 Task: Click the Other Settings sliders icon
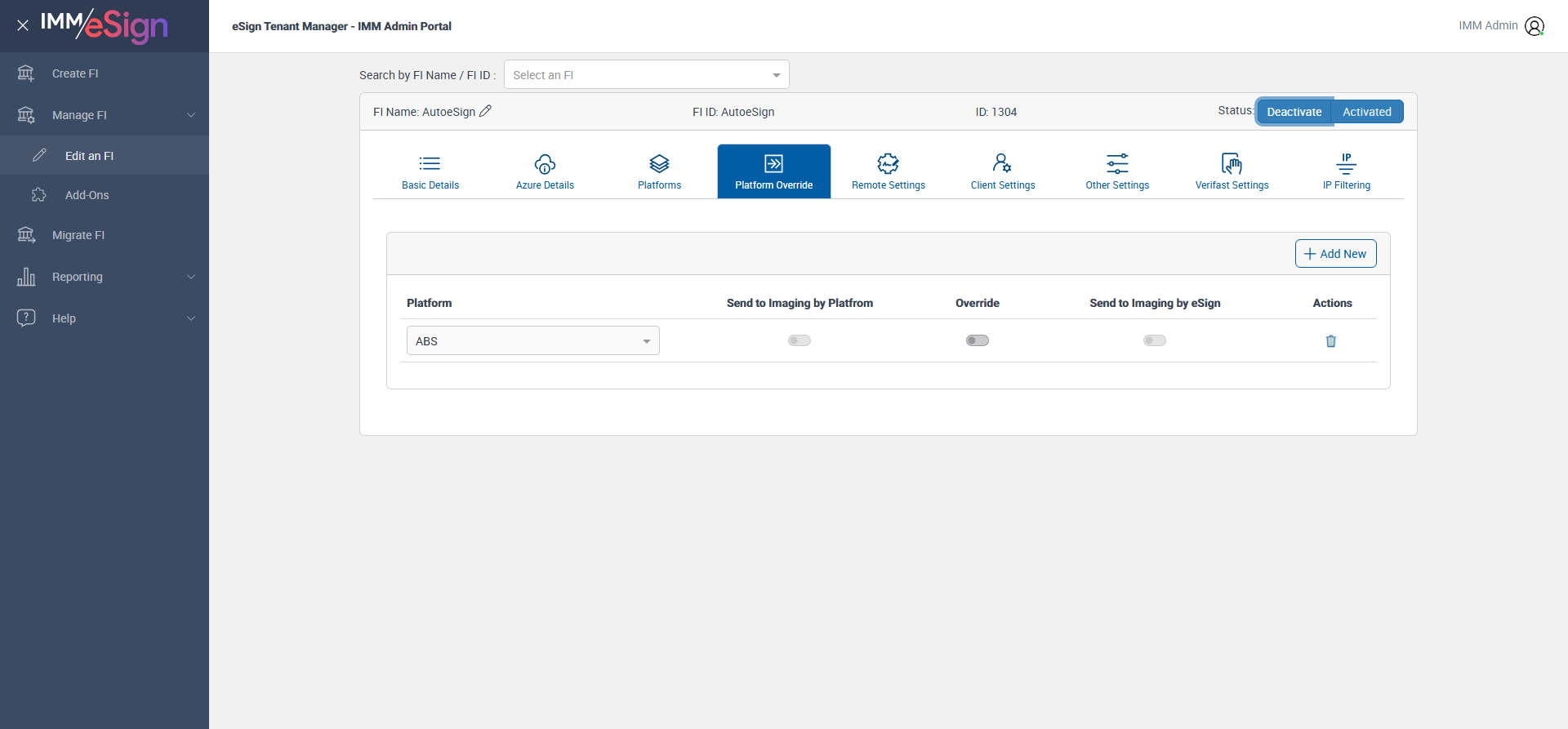(x=1117, y=163)
